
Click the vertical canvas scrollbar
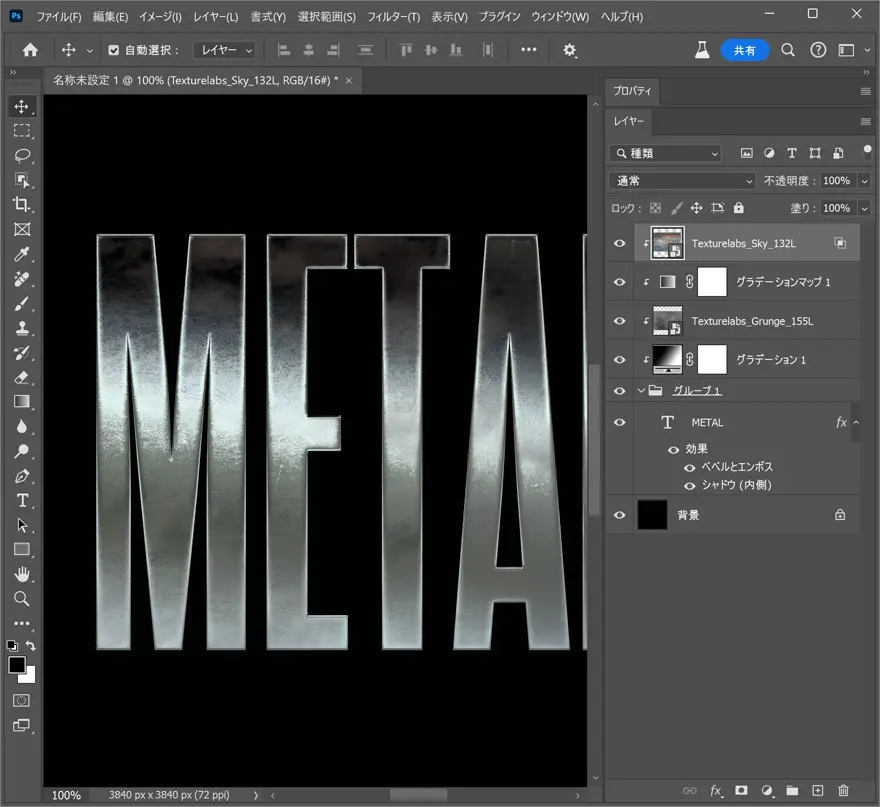tap(595, 441)
